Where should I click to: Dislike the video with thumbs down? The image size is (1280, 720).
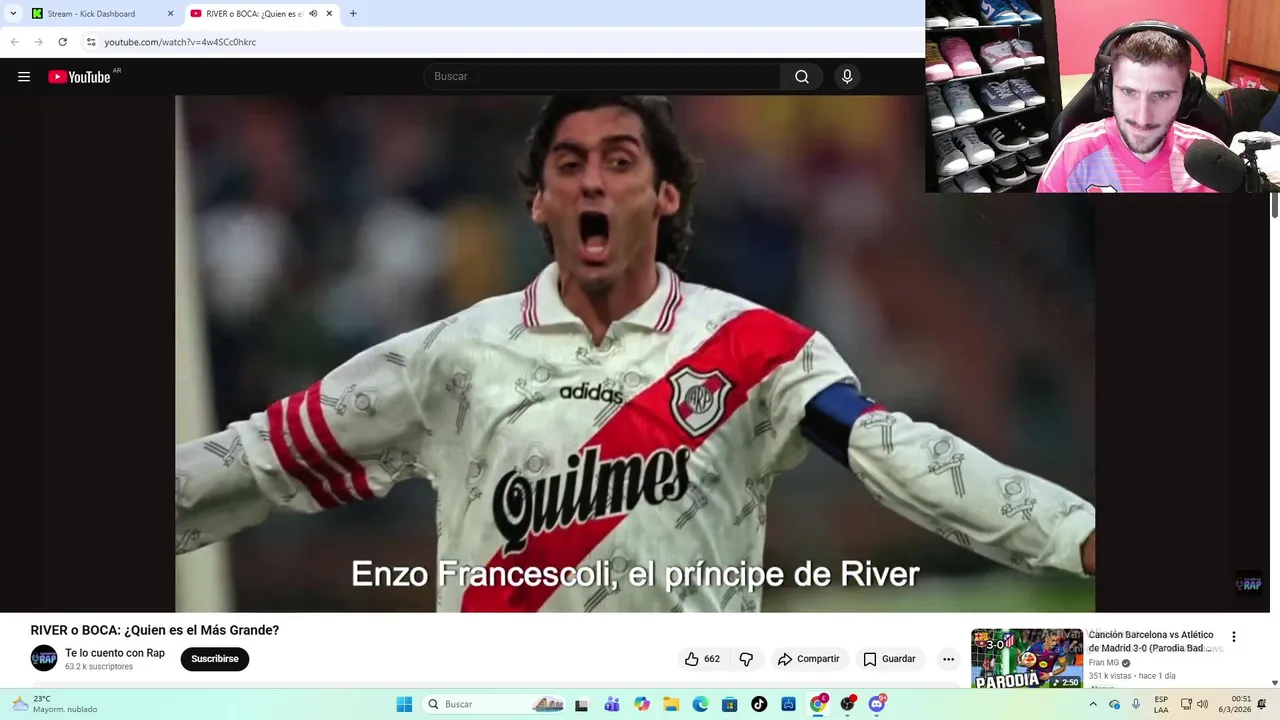pyautogui.click(x=746, y=659)
